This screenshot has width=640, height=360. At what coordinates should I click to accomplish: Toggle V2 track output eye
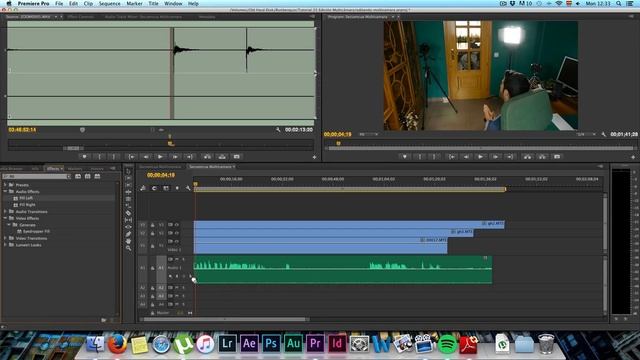pyautogui.click(x=177, y=233)
